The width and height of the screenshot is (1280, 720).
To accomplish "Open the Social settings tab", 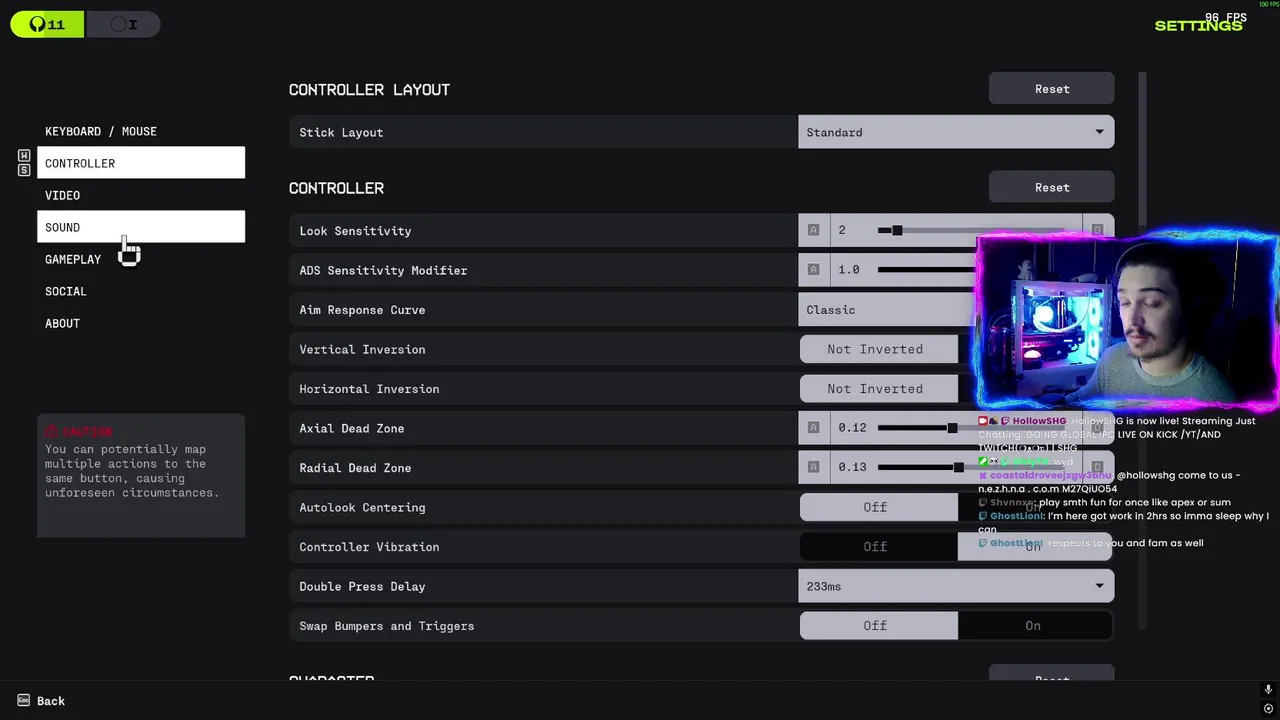I will pos(141,291).
